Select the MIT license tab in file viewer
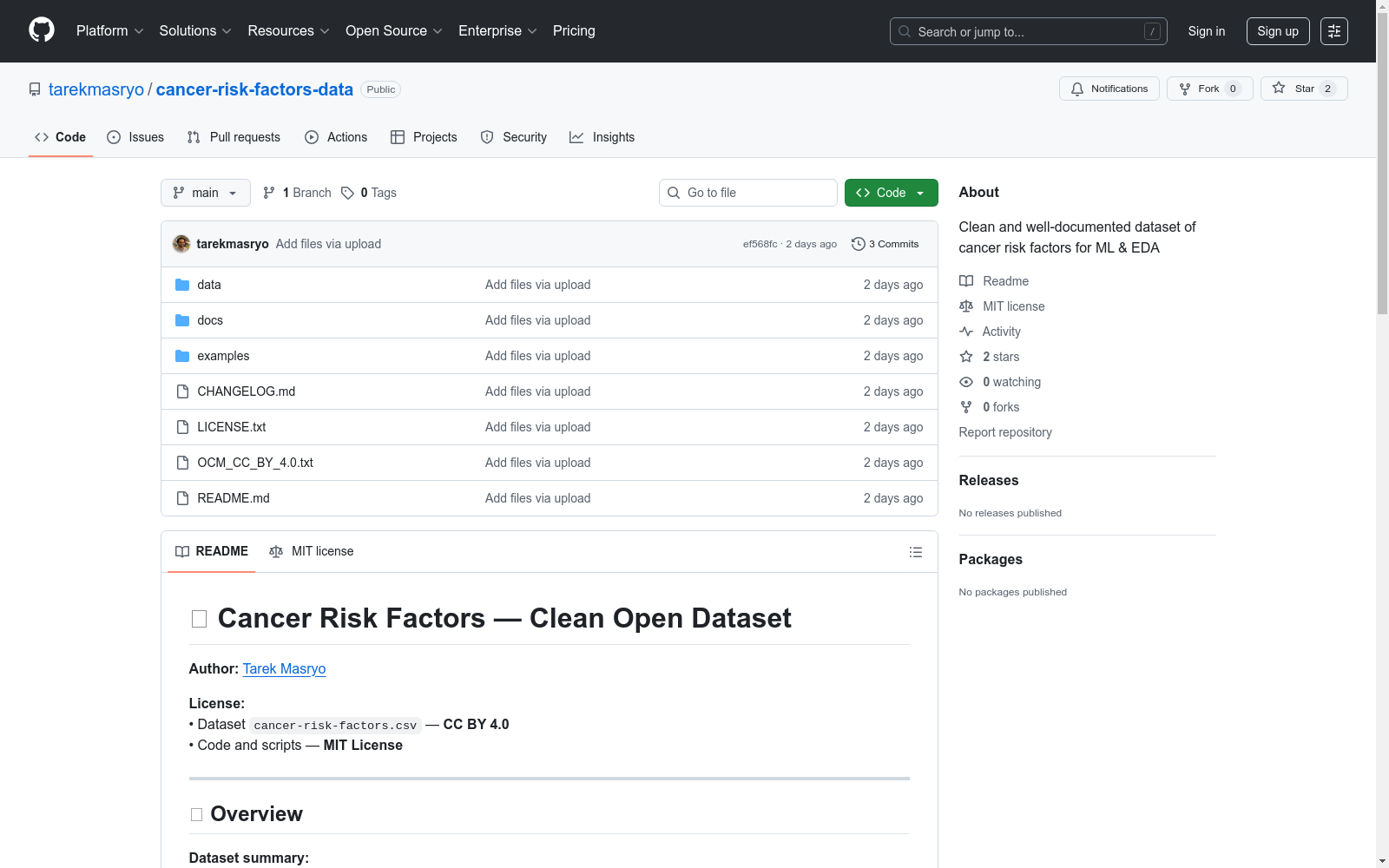 pos(312,551)
